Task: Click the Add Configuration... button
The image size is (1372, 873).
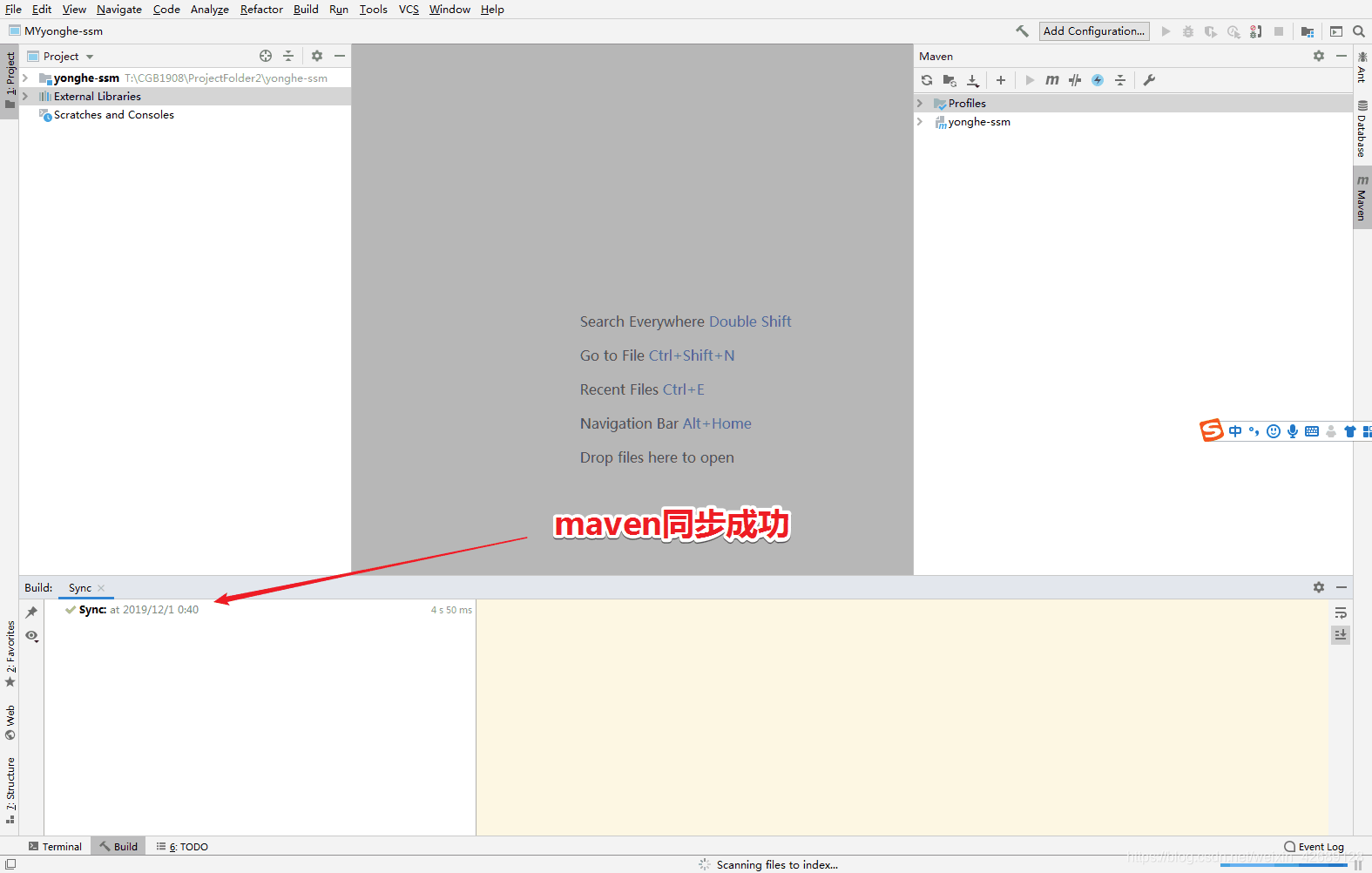Action: coord(1094,31)
